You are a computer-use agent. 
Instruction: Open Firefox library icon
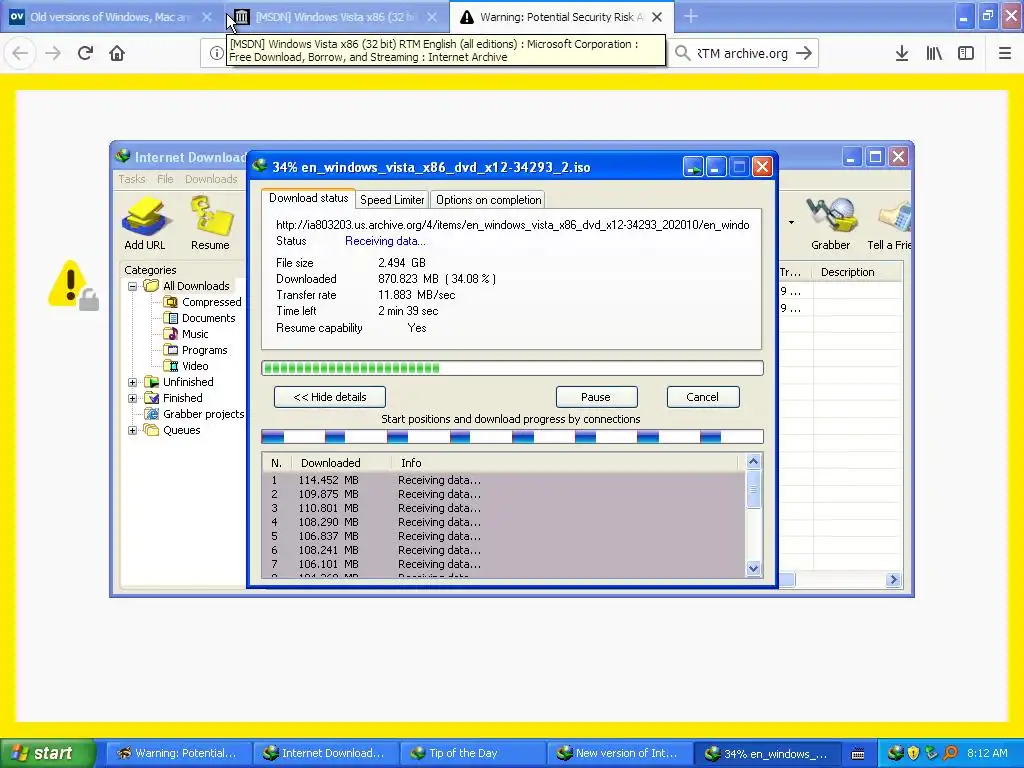(x=934, y=54)
